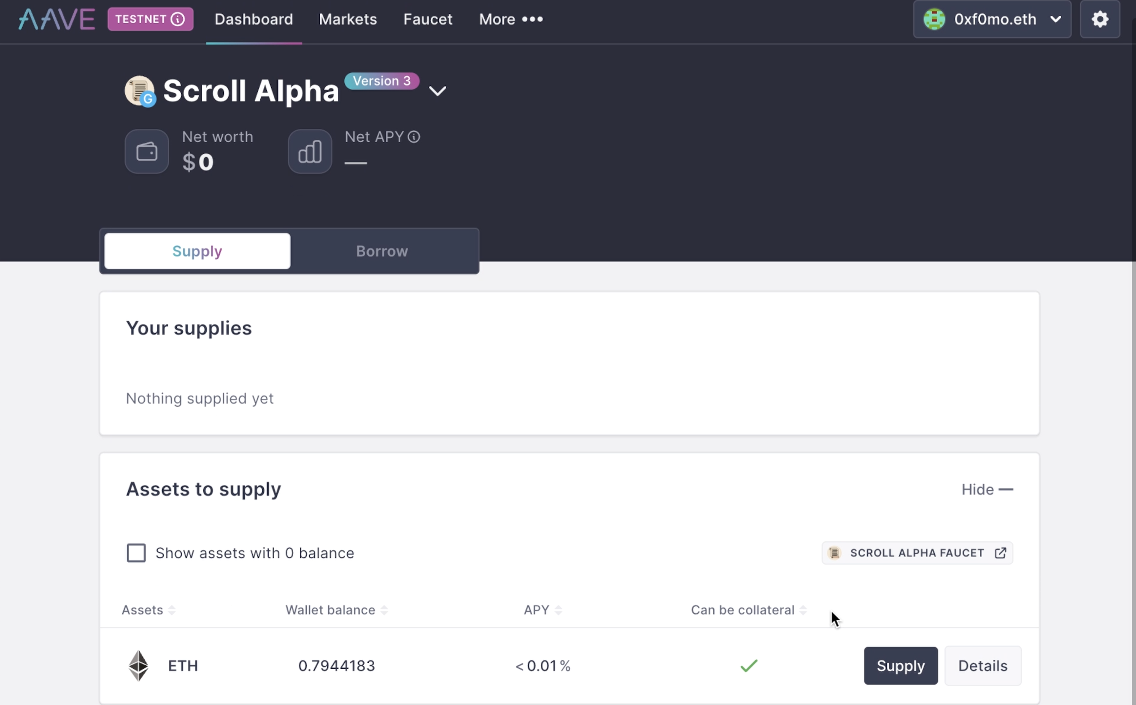
Task: Open the settings gear icon
Action: coord(1100,19)
